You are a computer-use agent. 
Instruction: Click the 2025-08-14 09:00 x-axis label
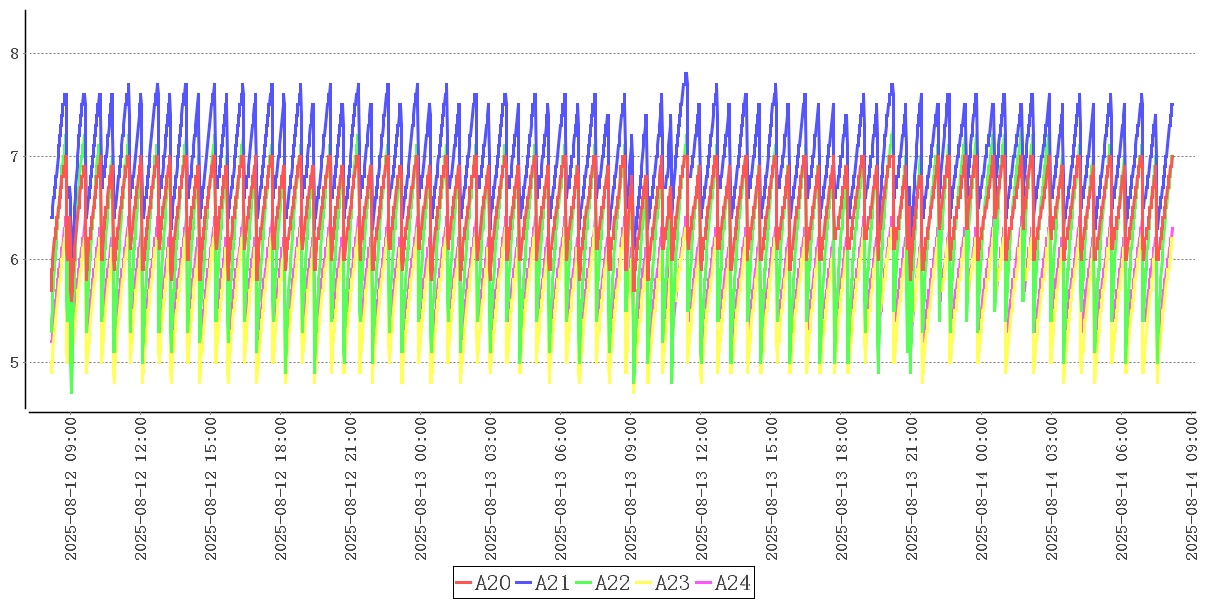point(1192,489)
